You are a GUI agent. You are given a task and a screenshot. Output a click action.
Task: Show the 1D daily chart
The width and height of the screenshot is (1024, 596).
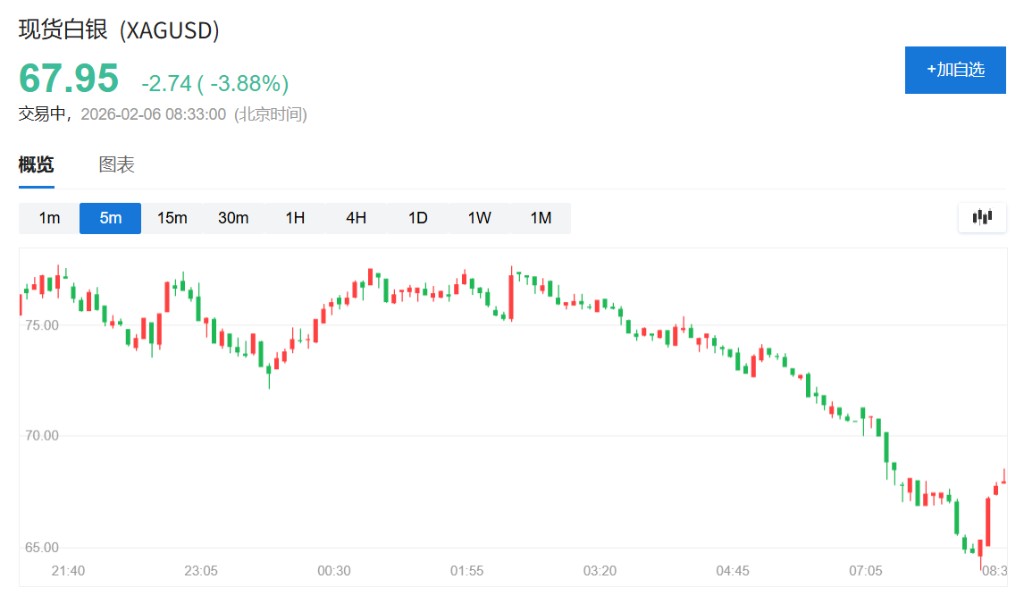click(x=418, y=218)
